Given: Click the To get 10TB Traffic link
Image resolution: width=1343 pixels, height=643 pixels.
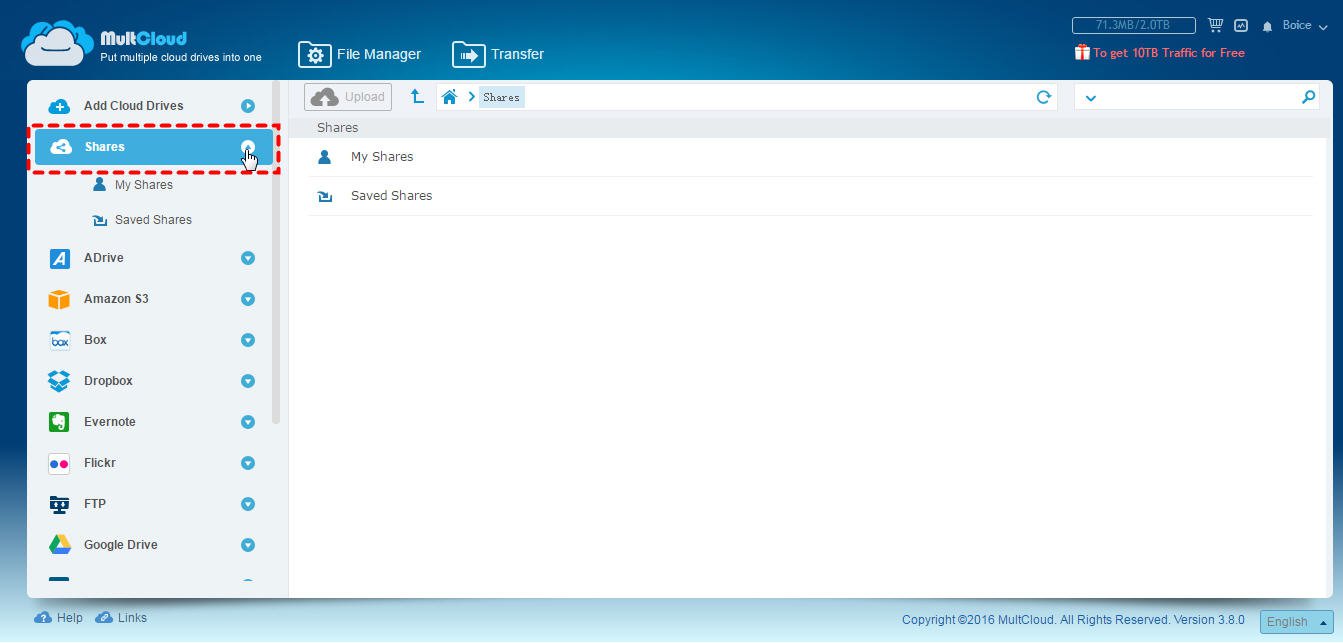Looking at the screenshot, I should click(x=1166, y=51).
